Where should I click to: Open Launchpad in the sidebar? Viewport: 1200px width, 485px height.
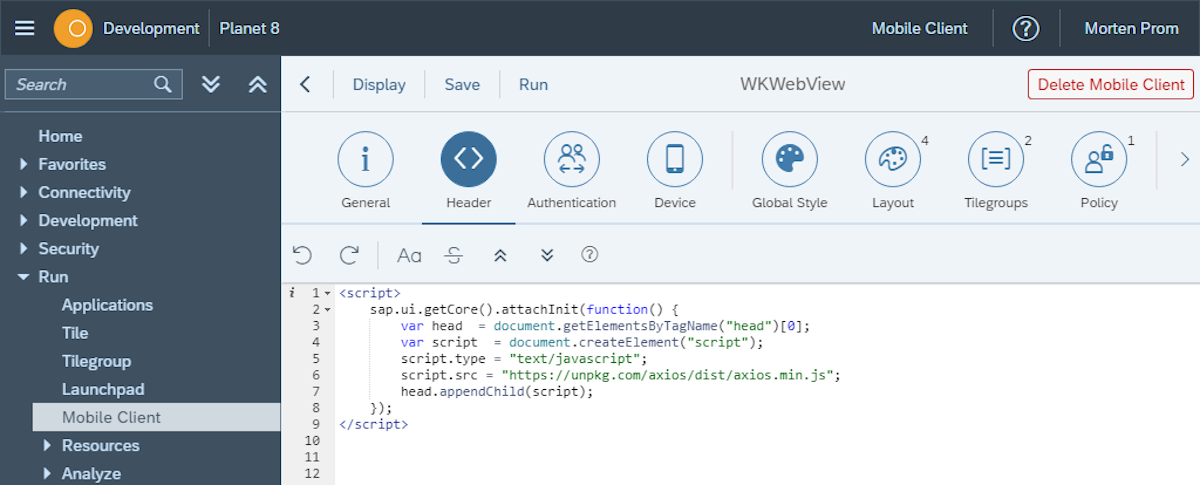(x=103, y=389)
